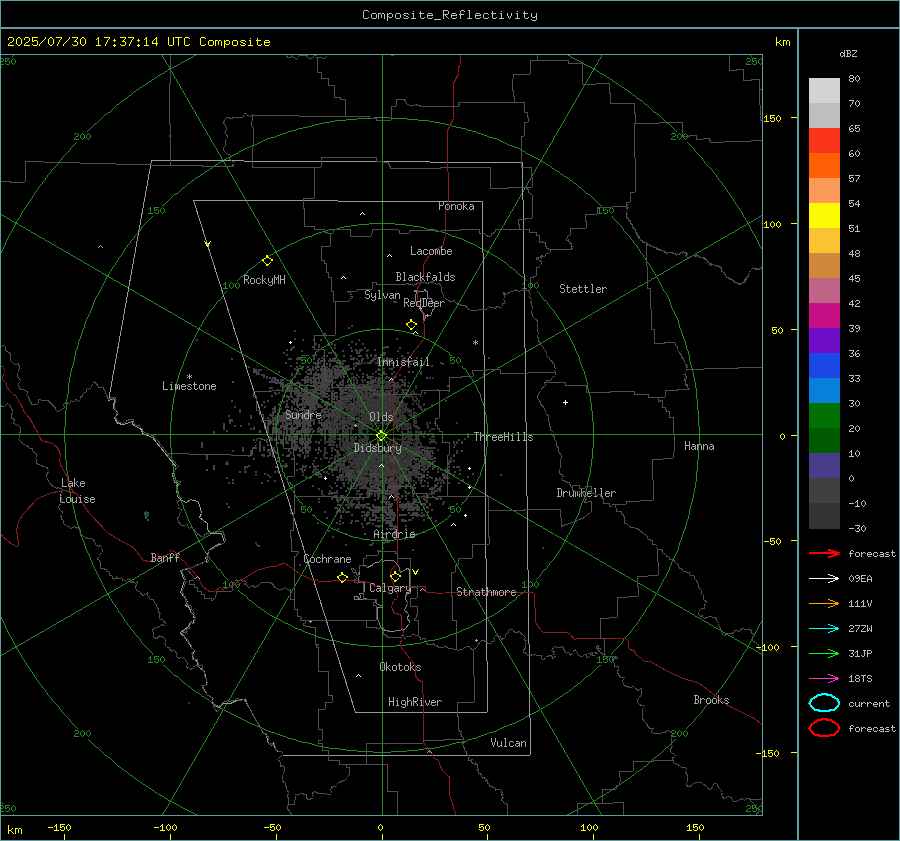This screenshot has width=900, height=841.
Task: Click the RockyMH label on the map
Action: (264, 280)
